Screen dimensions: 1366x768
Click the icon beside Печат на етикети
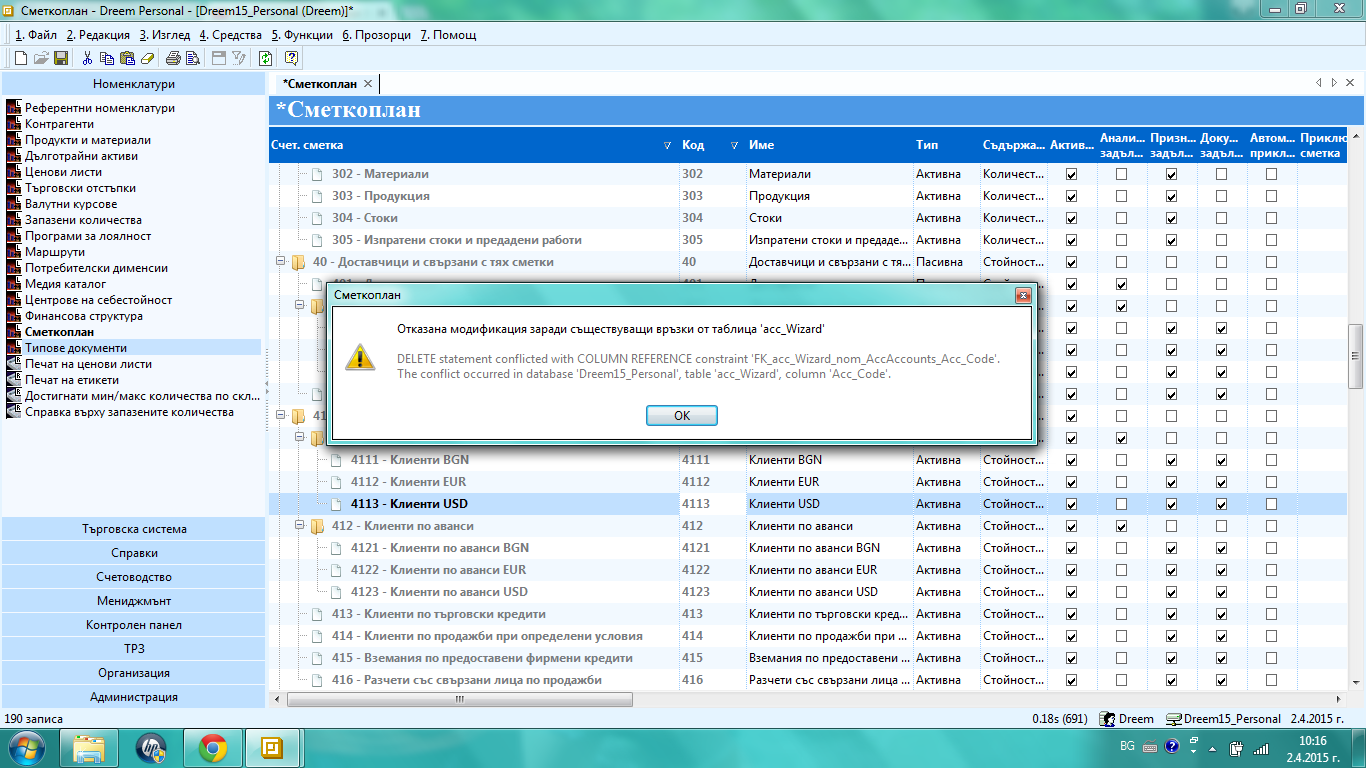13,380
